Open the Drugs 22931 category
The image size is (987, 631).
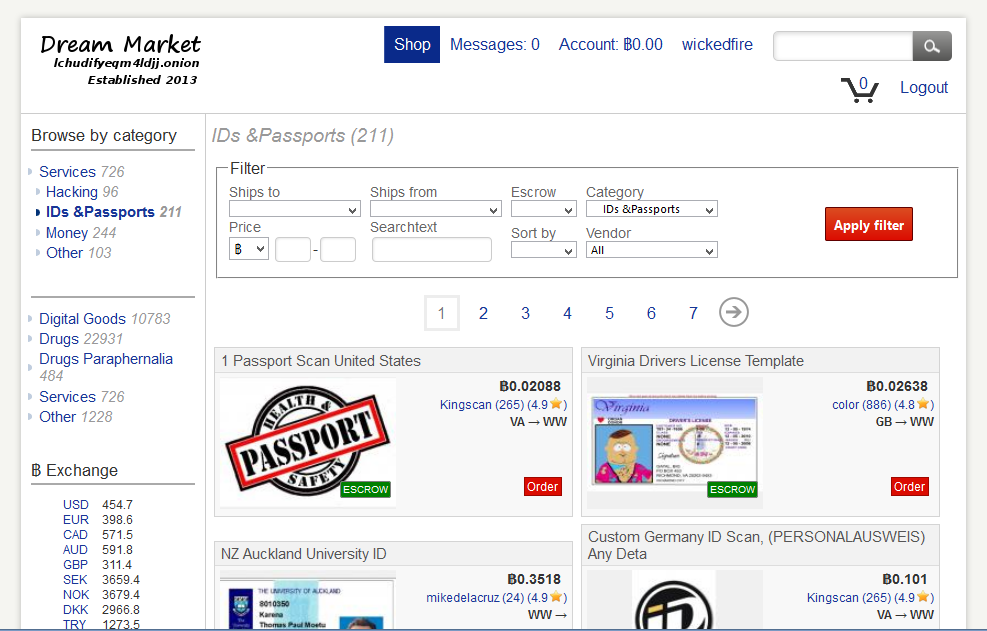[x=81, y=339]
